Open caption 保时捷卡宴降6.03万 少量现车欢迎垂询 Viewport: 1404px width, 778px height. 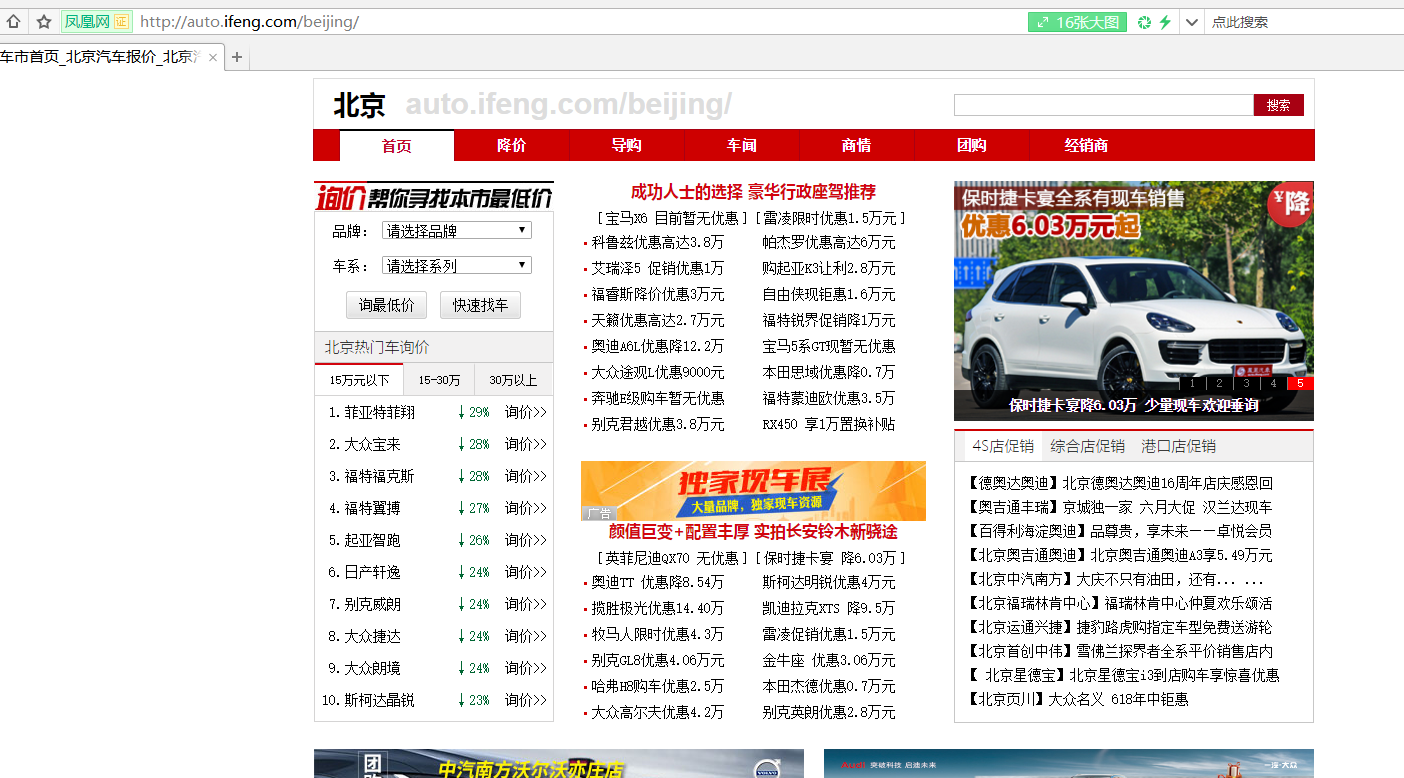point(1133,406)
